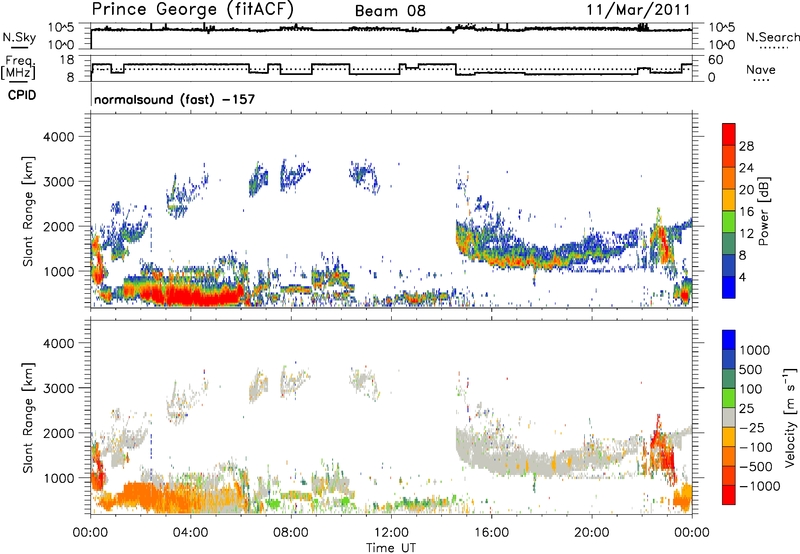Viewport: 800px width, 554px height.
Task: Click the dotted line sample under Nave
Action: (762, 80)
